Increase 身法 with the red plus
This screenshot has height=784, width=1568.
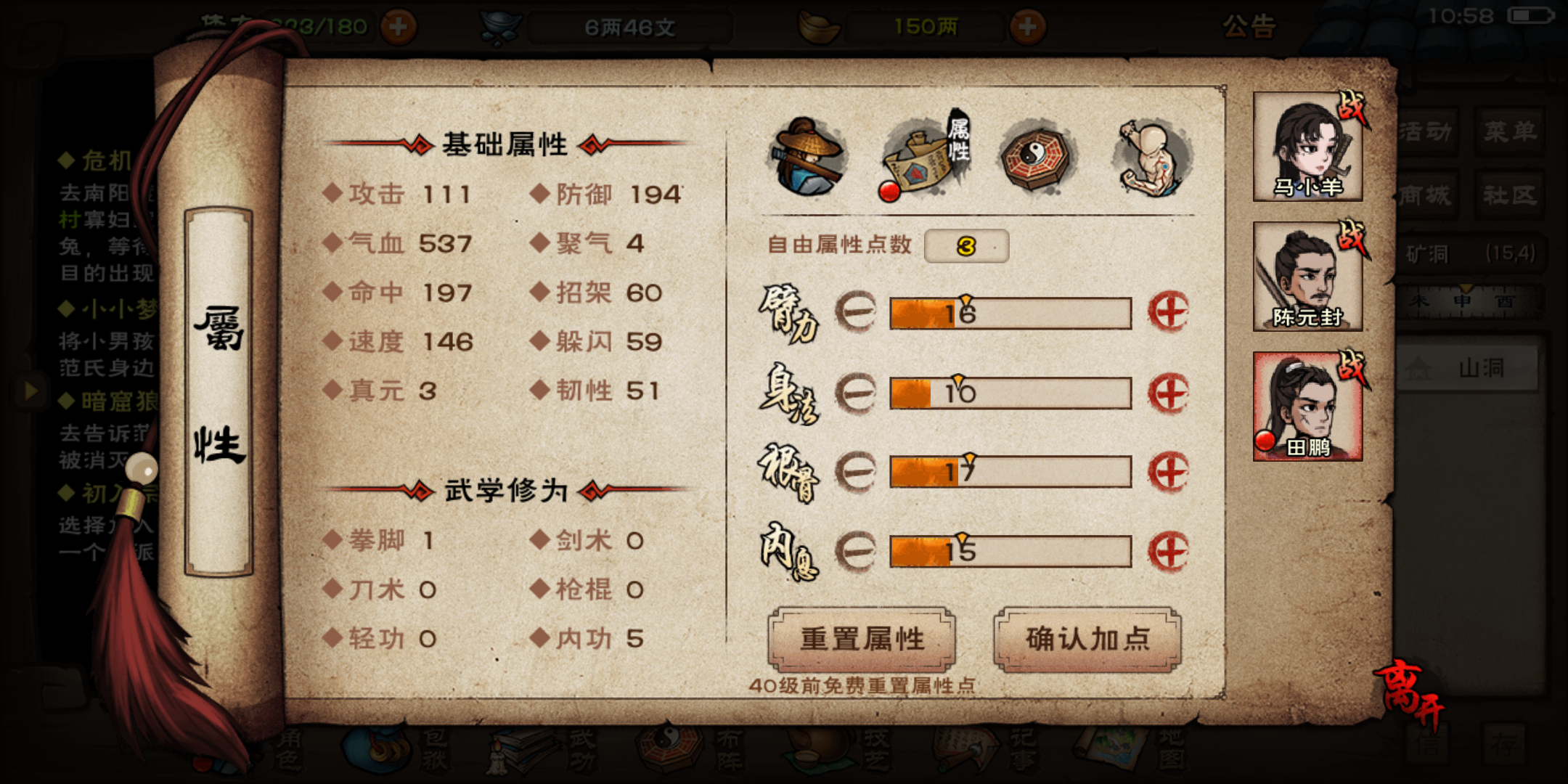point(1167,393)
